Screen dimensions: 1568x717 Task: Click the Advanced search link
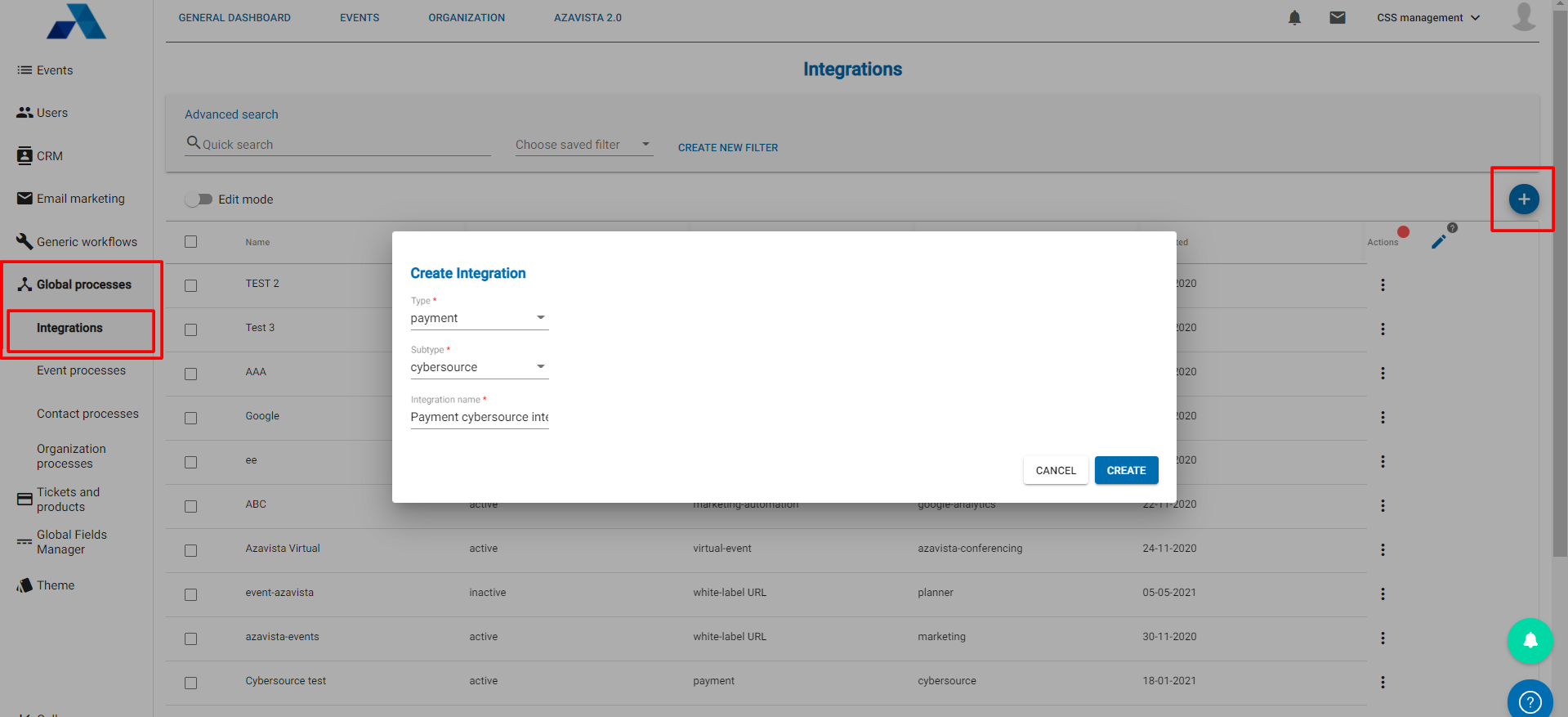coord(231,114)
